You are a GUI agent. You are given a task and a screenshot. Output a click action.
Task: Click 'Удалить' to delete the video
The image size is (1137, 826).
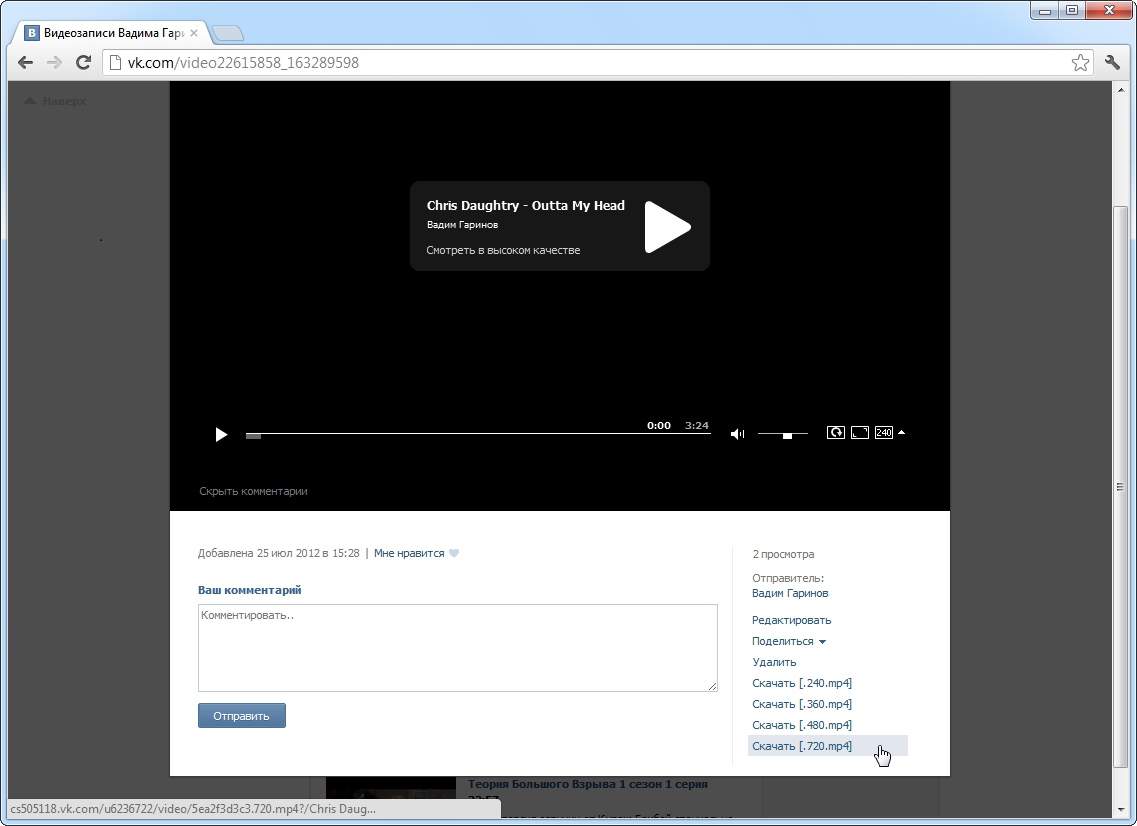[774, 662]
